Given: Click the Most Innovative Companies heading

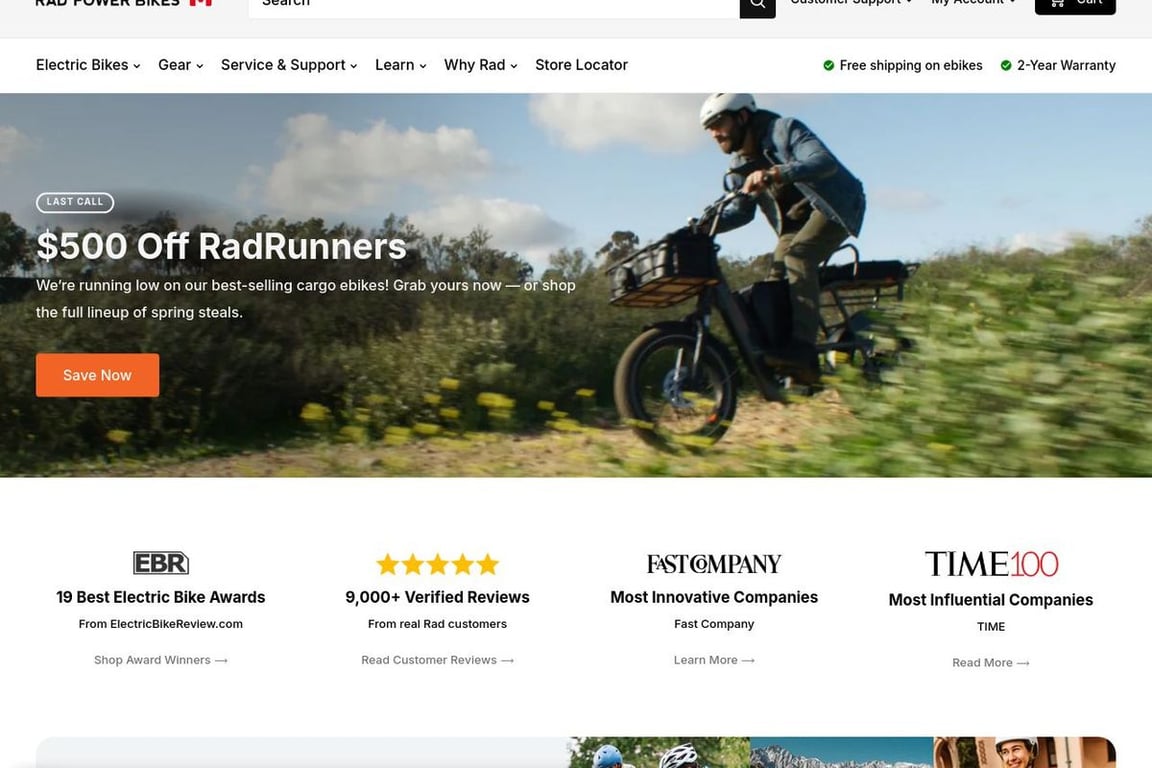Looking at the screenshot, I should coord(714,597).
